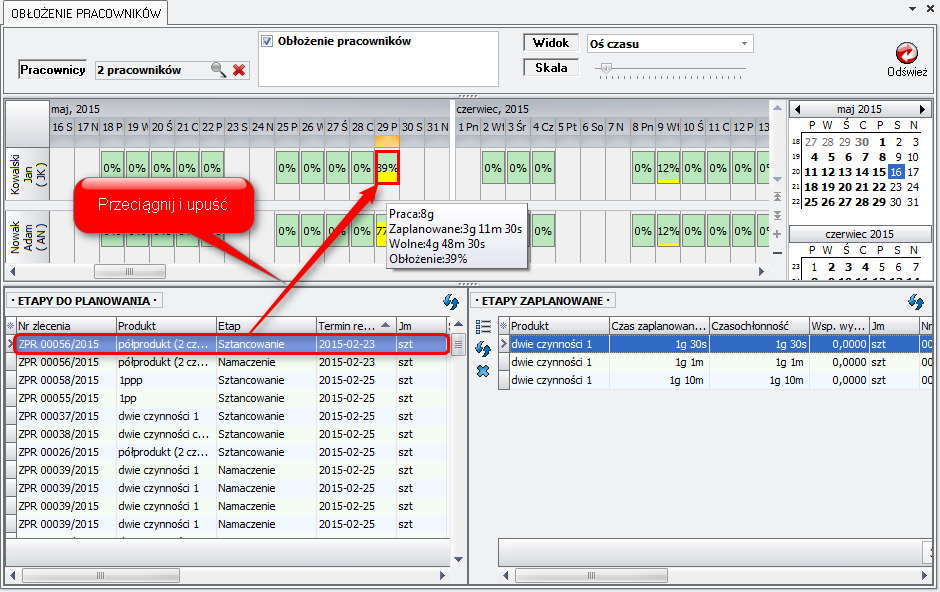Click minus icon beside timeline scrollbar
Image resolution: width=940 pixels, height=592 pixels.
pos(778,252)
